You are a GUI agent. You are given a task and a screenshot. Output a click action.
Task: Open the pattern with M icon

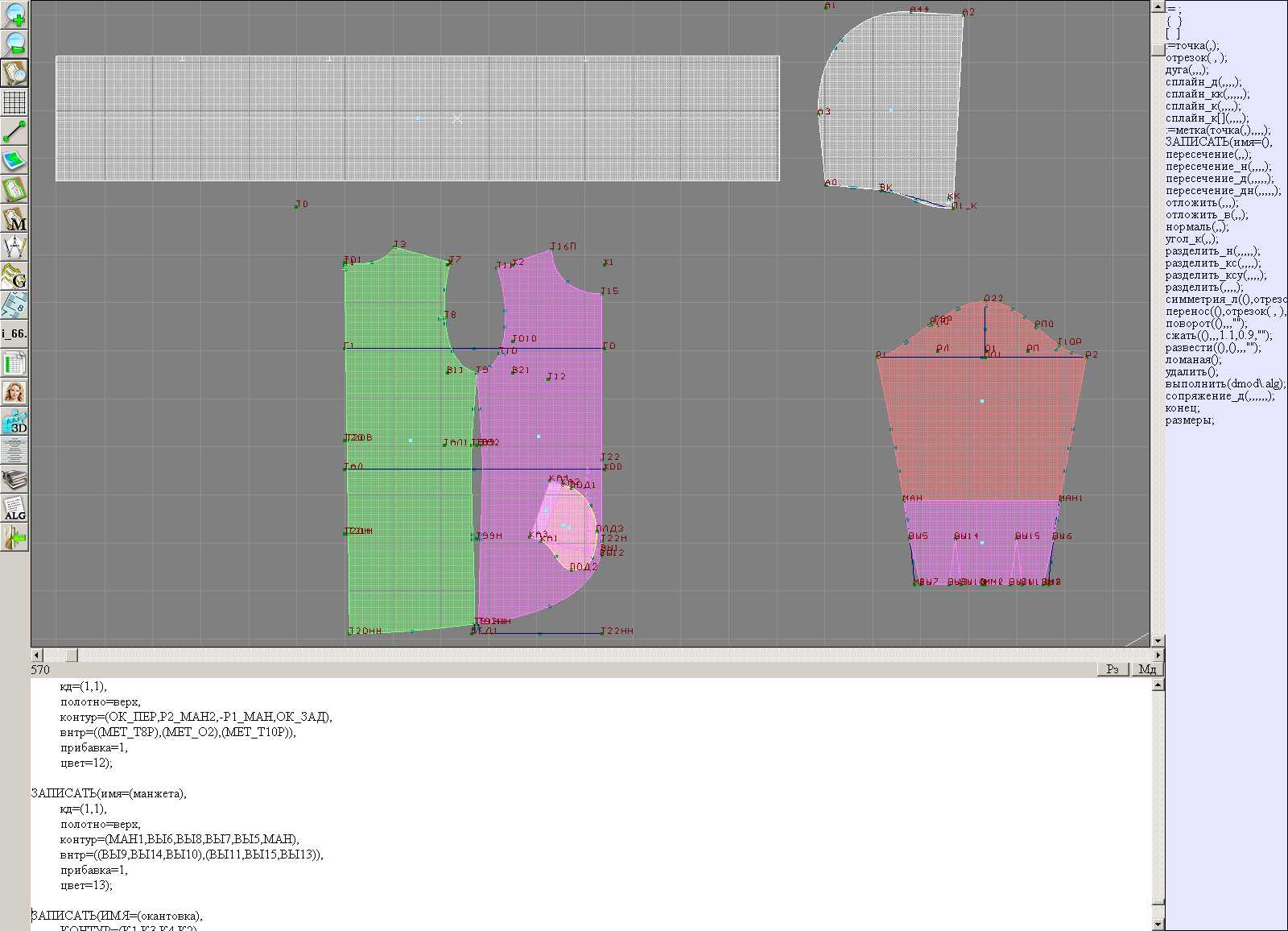(x=14, y=219)
